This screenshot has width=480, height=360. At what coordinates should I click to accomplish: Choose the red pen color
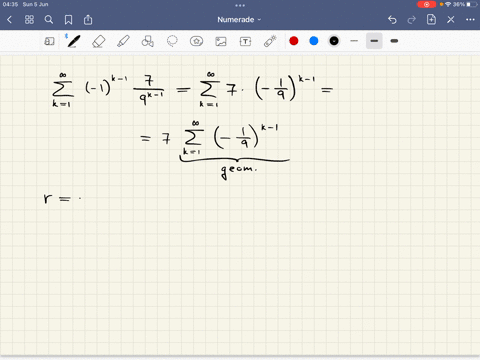pyautogui.click(x=294, y=41)
